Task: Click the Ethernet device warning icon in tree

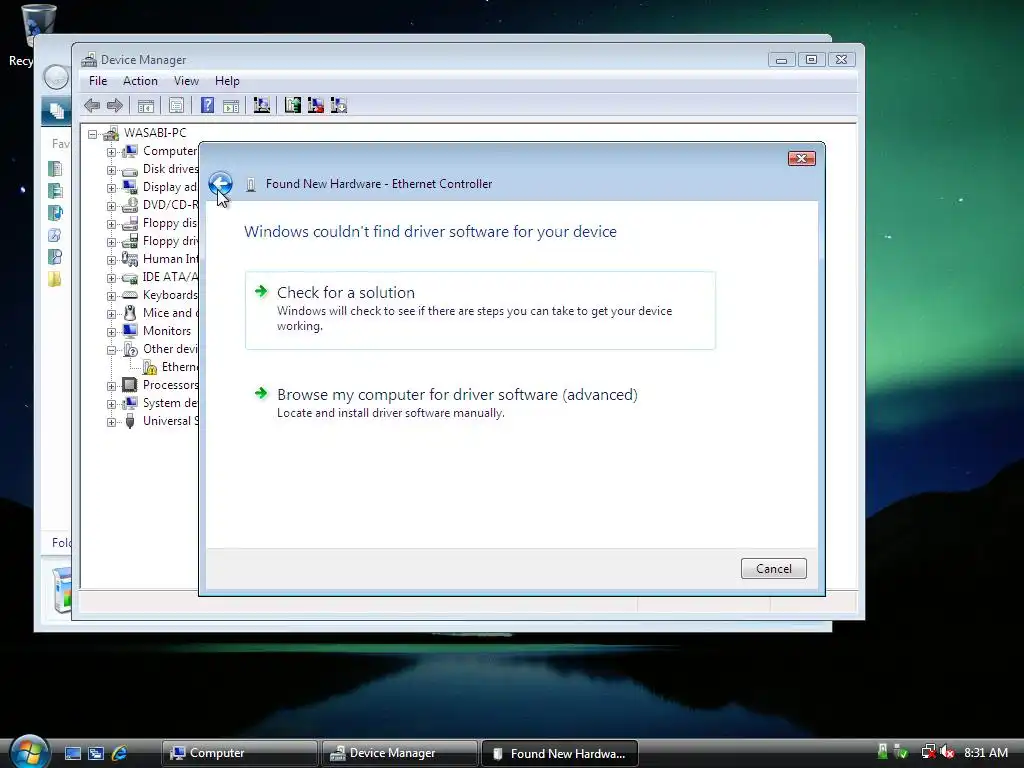Action: (x=150, y=367)
